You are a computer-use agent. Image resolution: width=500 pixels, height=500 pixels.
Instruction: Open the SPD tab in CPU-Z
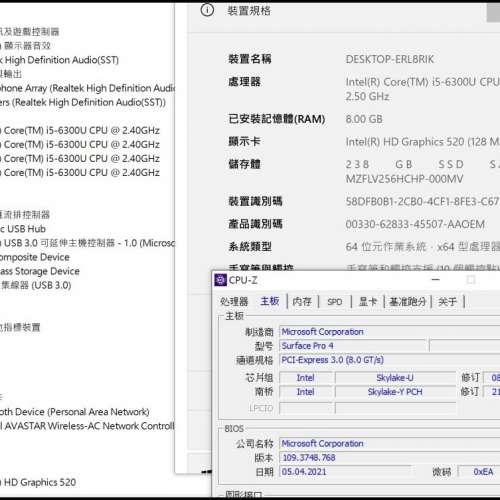pyautogui.click(x=334, y=302)
